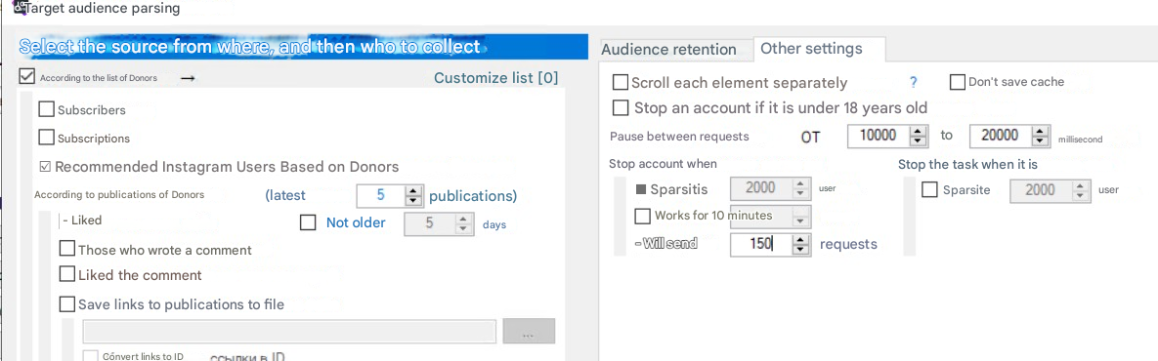The height and width of the screenshot is (361, 1158).
Task: Click the Not older days value field
Action: coord(429,224)
